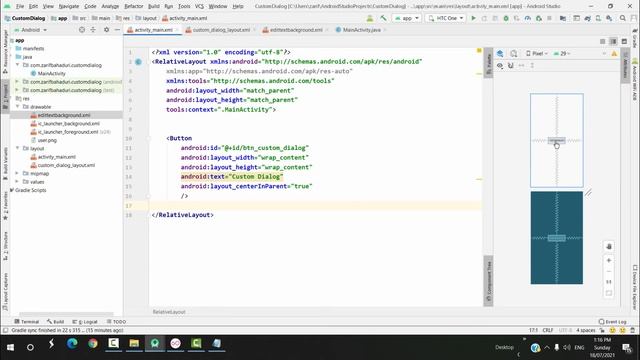Click the magnet autoconnect icon in preview

coord(511,65)
